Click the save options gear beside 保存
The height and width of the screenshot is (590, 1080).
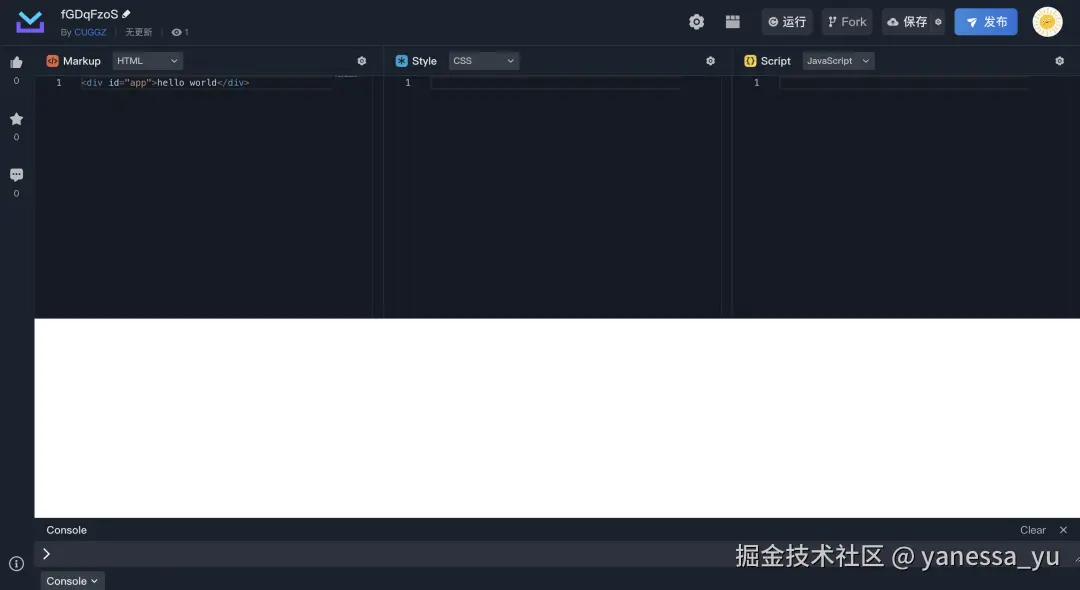pos(936,21)
